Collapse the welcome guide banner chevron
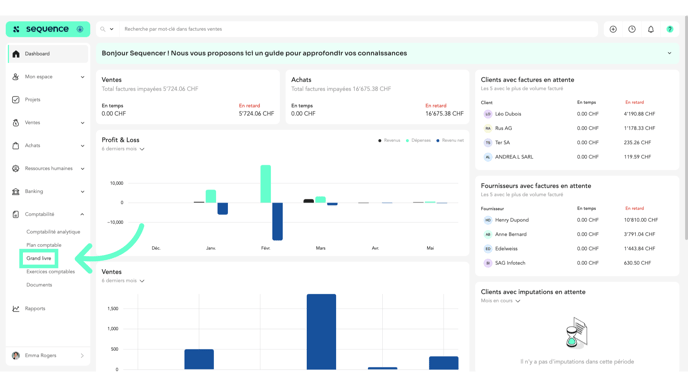Screen dimensions: 688x387 670,53
